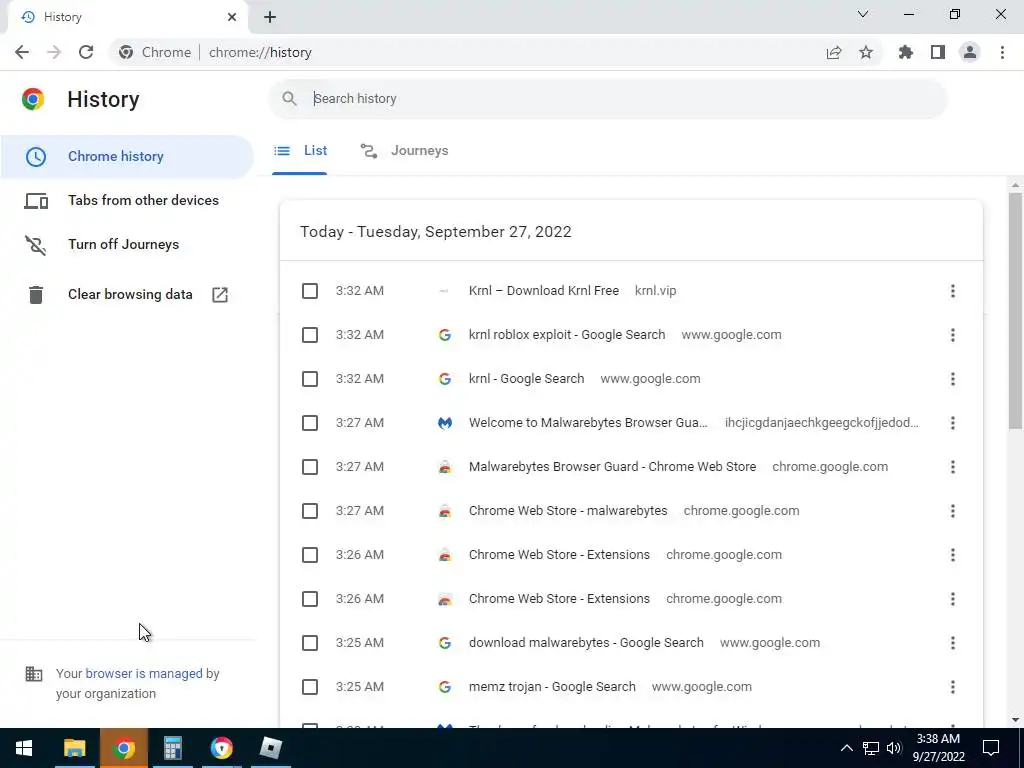Open Krnl – Download Krnl Free link
This screenshot has width=1024, height=768.
[544, 291]
